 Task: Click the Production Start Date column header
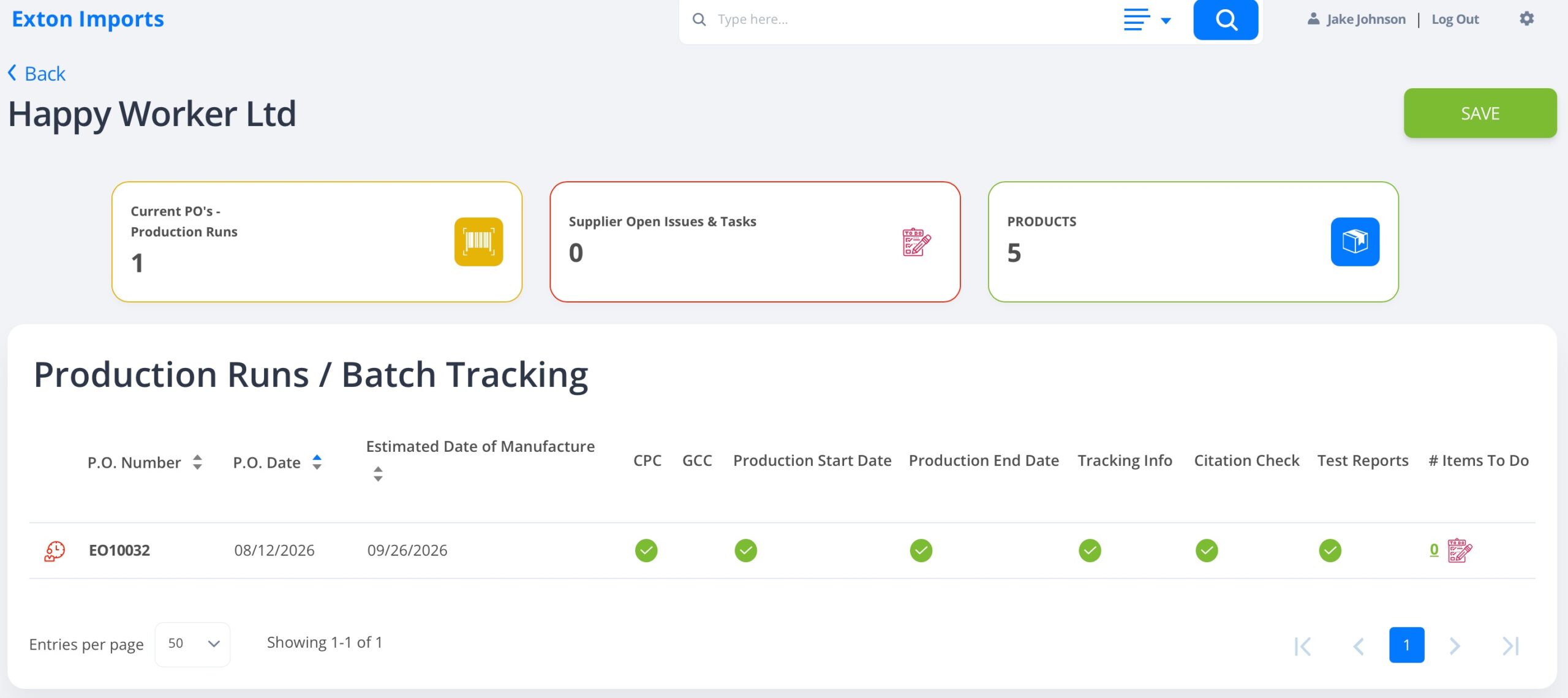(812, 460)
